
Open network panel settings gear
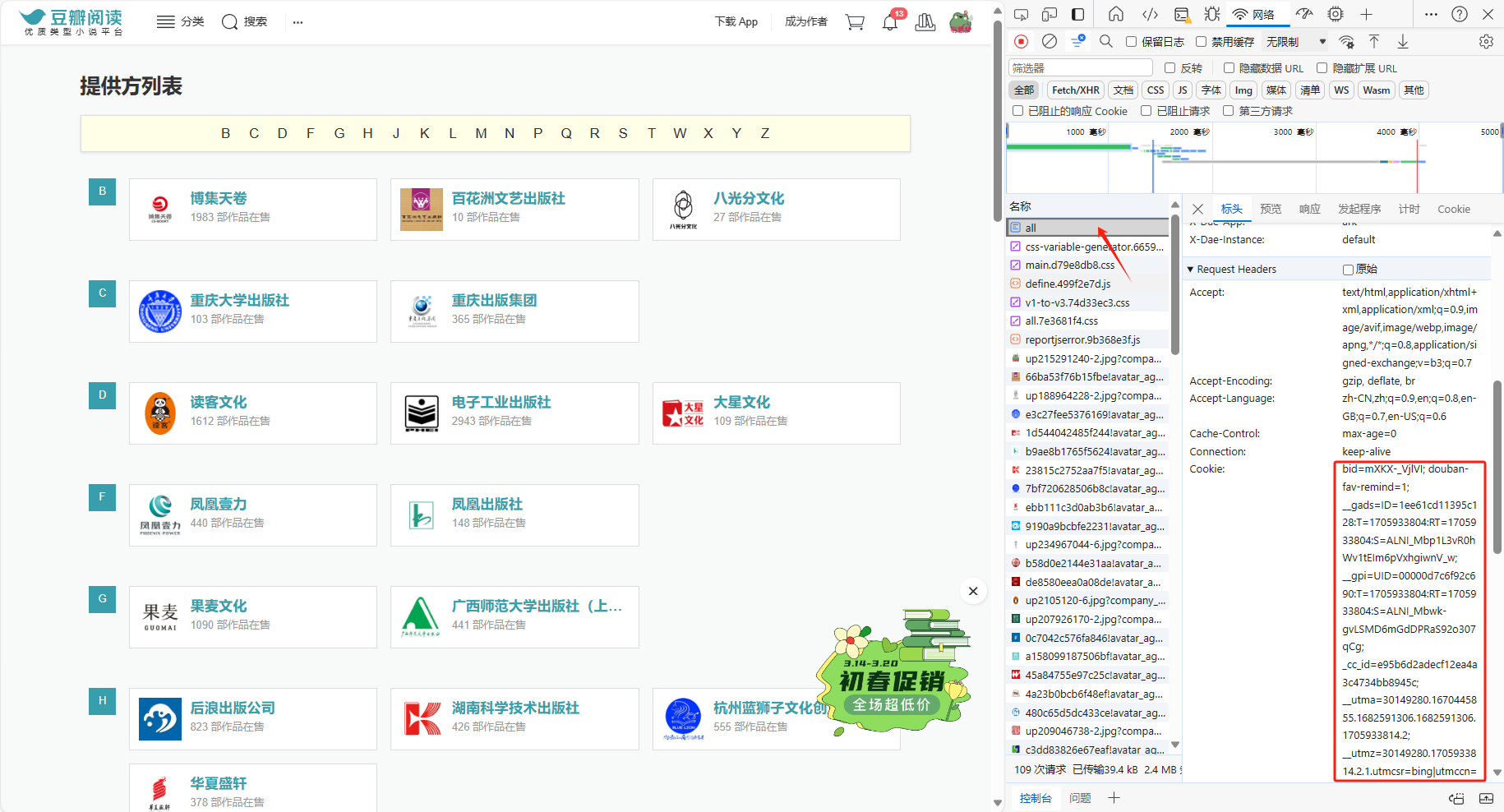pyautogui.click(x=1486, y=41)
